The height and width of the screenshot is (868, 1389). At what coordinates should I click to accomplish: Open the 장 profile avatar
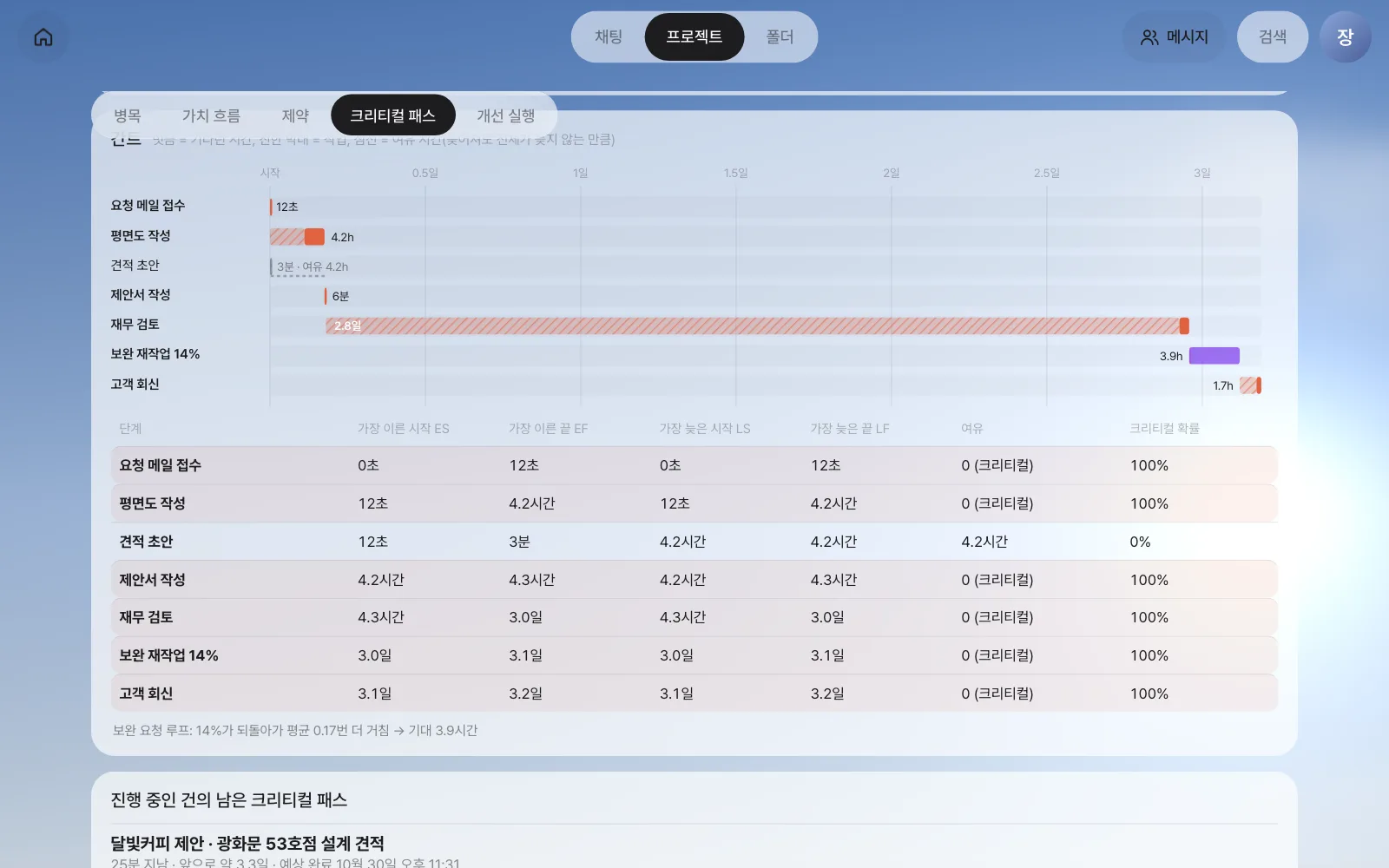click(1345, 37)
